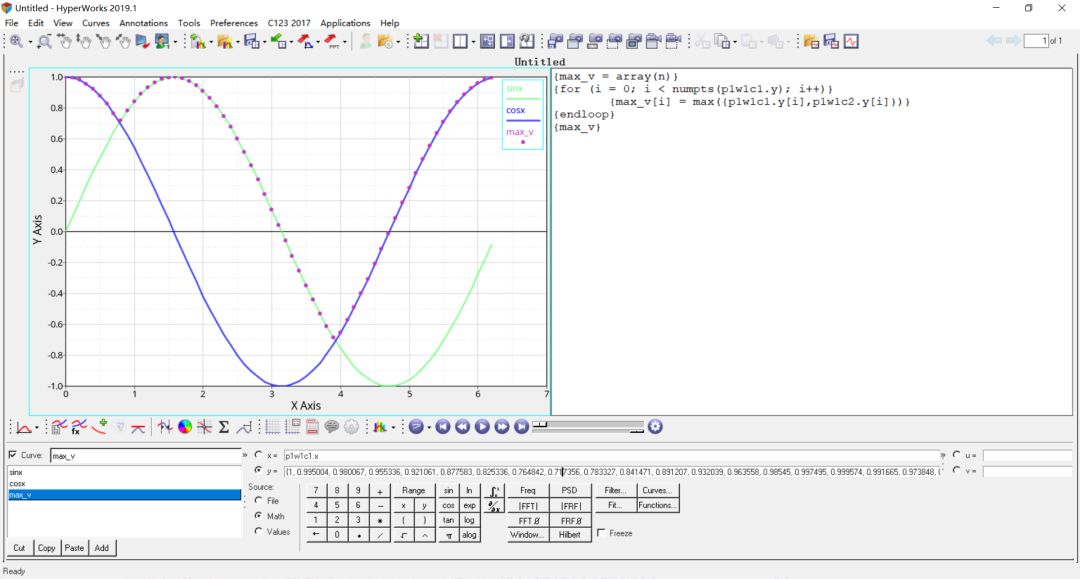Image resolution: width=1080 pixels, height=579 pixels.
Task: Click the page number input field
Action: click(1036, 41)
